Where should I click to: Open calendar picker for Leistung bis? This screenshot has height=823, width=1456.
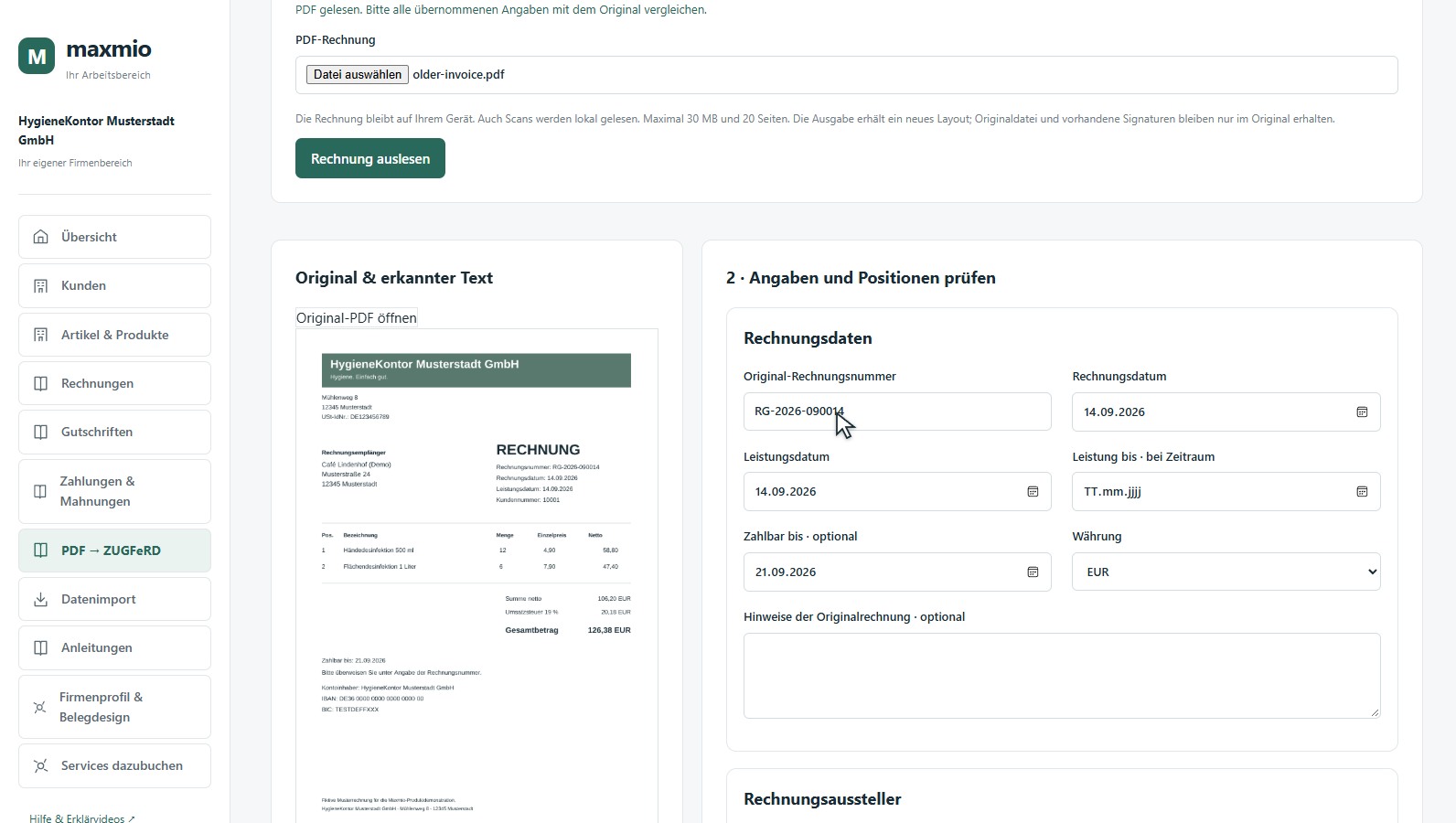[x=1362, y=492]
